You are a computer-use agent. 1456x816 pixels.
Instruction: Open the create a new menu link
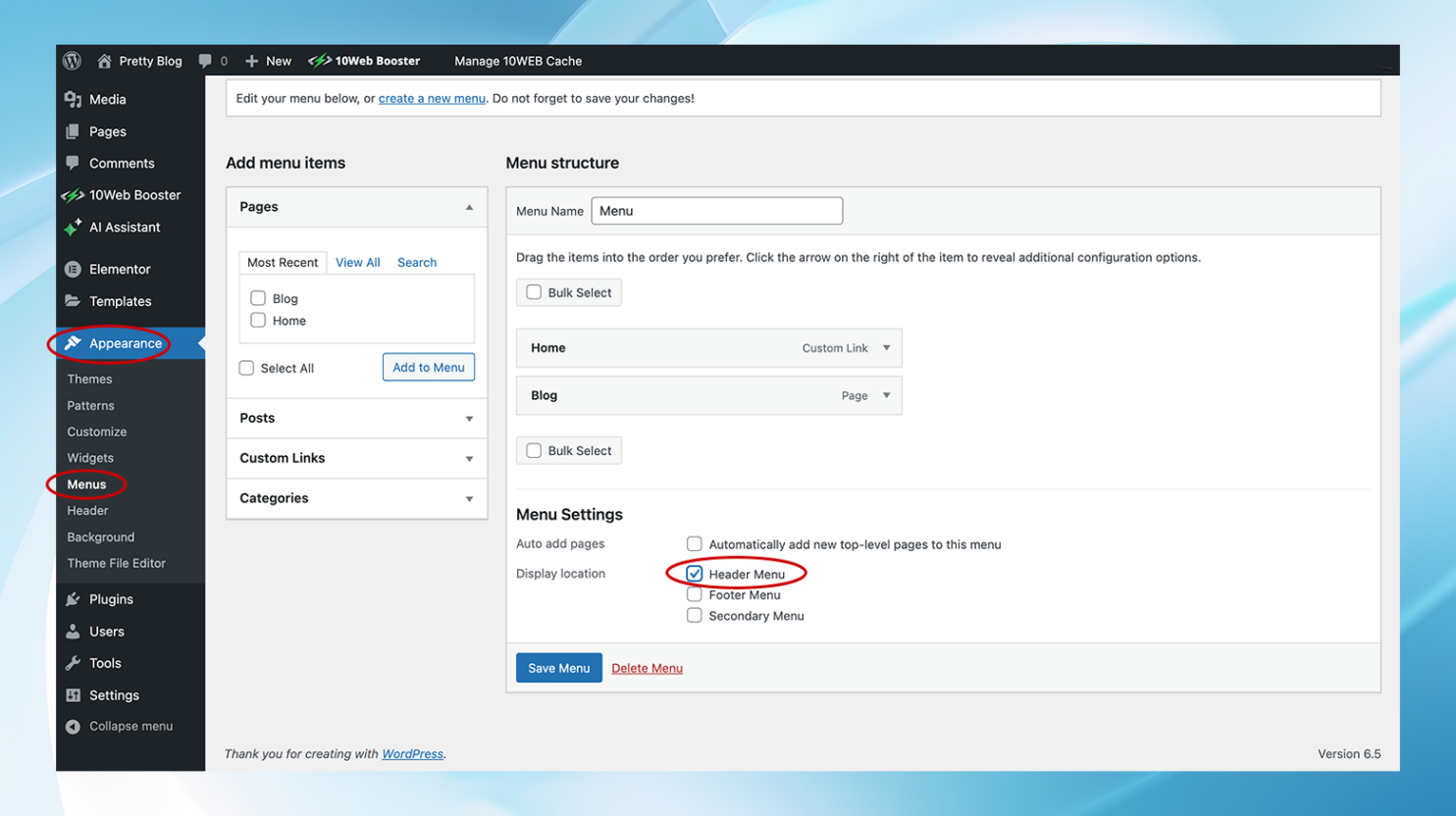click(x=432, y=98)
